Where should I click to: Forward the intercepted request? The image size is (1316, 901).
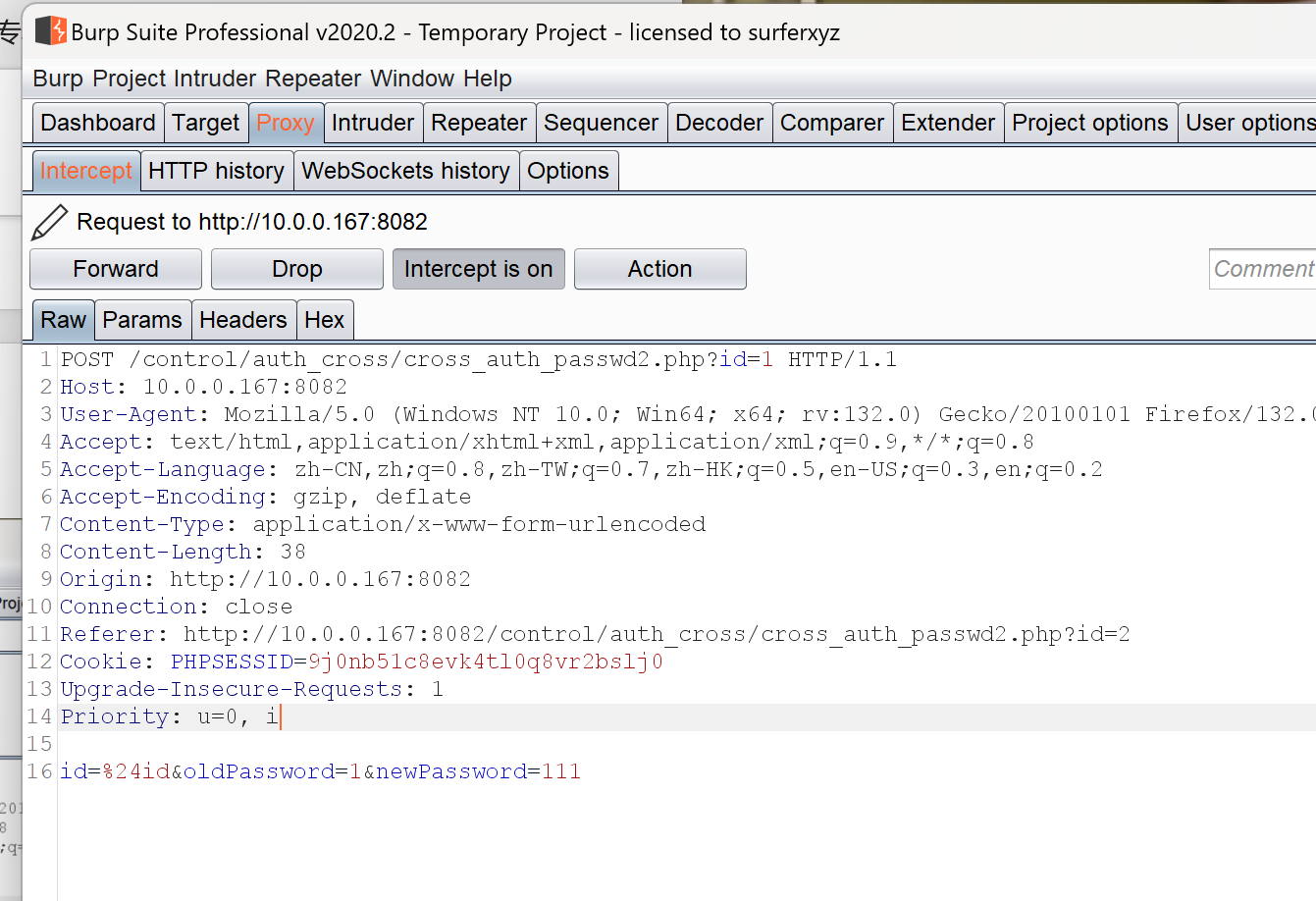tap(116, 269)
